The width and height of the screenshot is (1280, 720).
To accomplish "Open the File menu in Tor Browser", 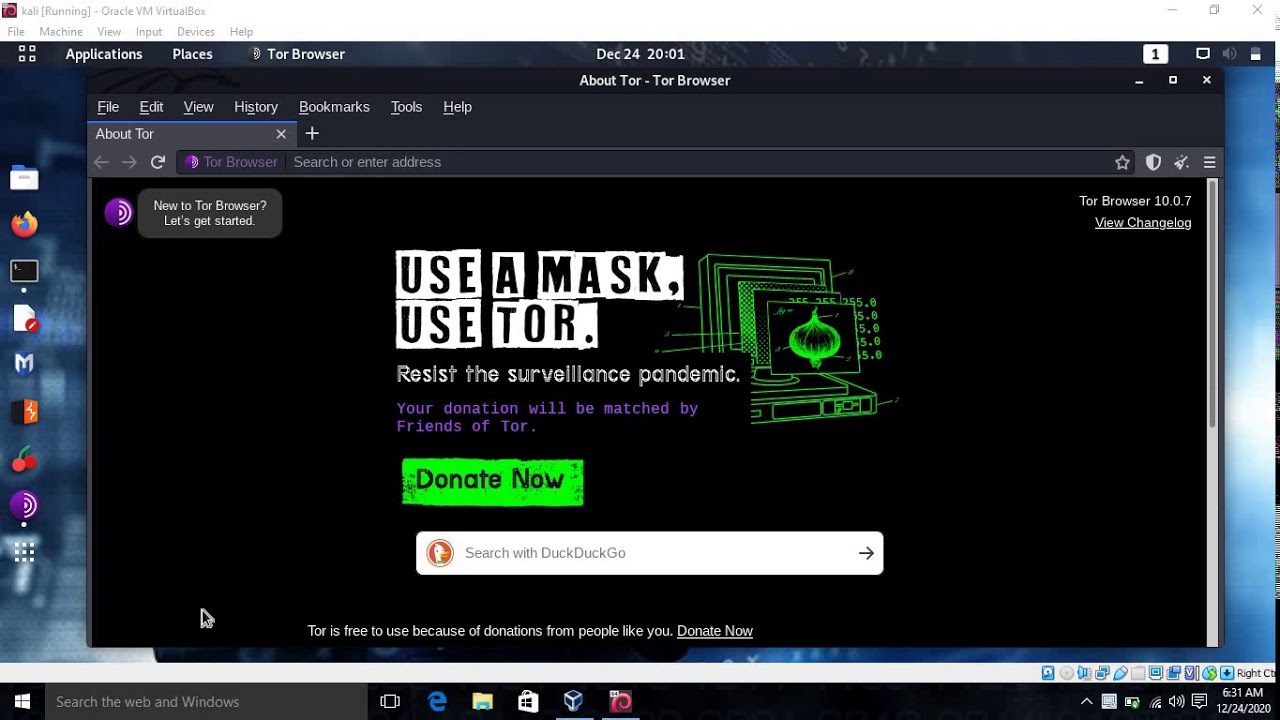I will pos(108,107).
